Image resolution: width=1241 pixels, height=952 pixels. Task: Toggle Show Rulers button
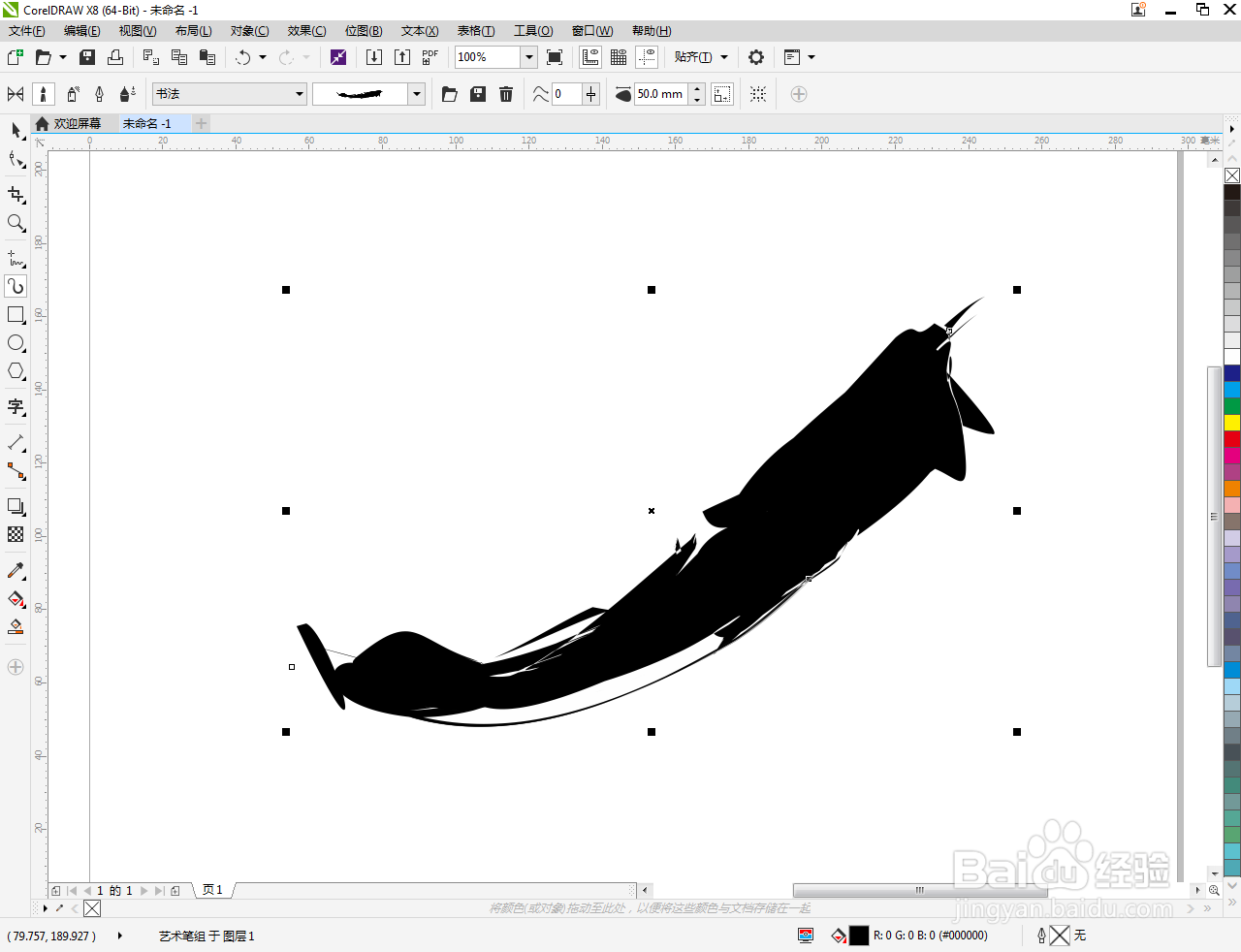[x=590, y=57]
